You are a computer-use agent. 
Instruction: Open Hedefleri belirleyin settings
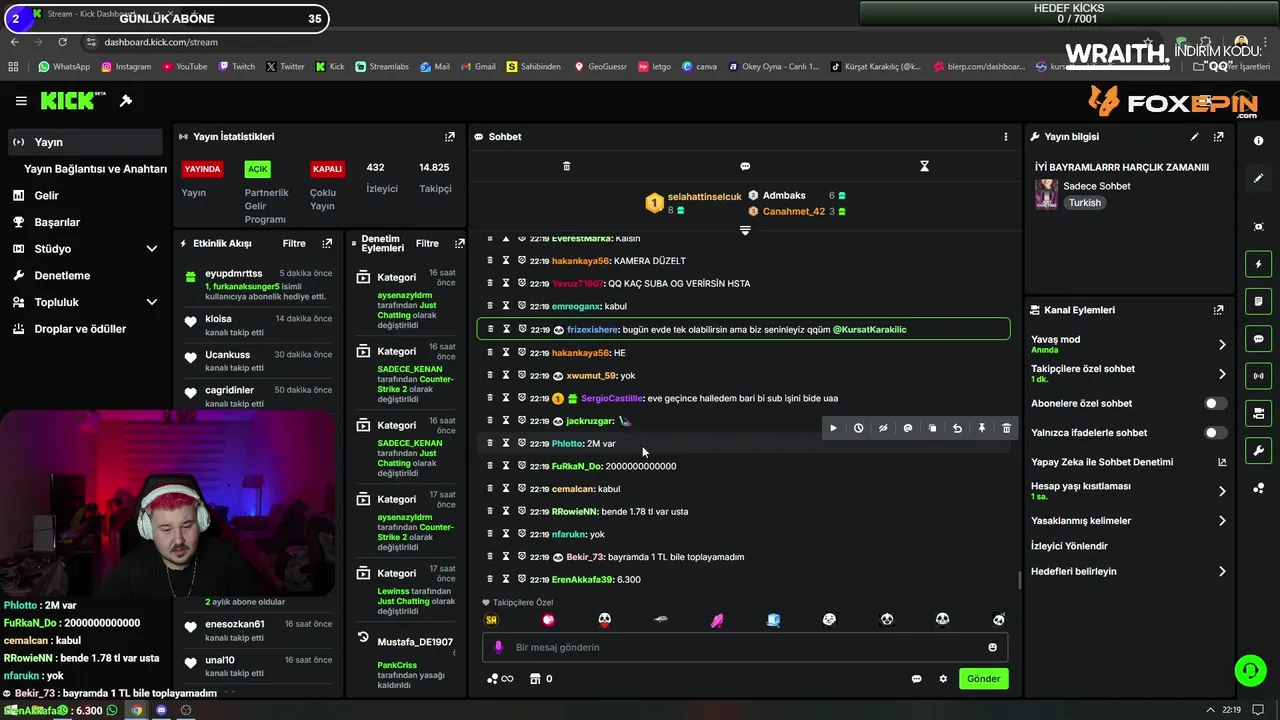click(x=1128, y=572)
